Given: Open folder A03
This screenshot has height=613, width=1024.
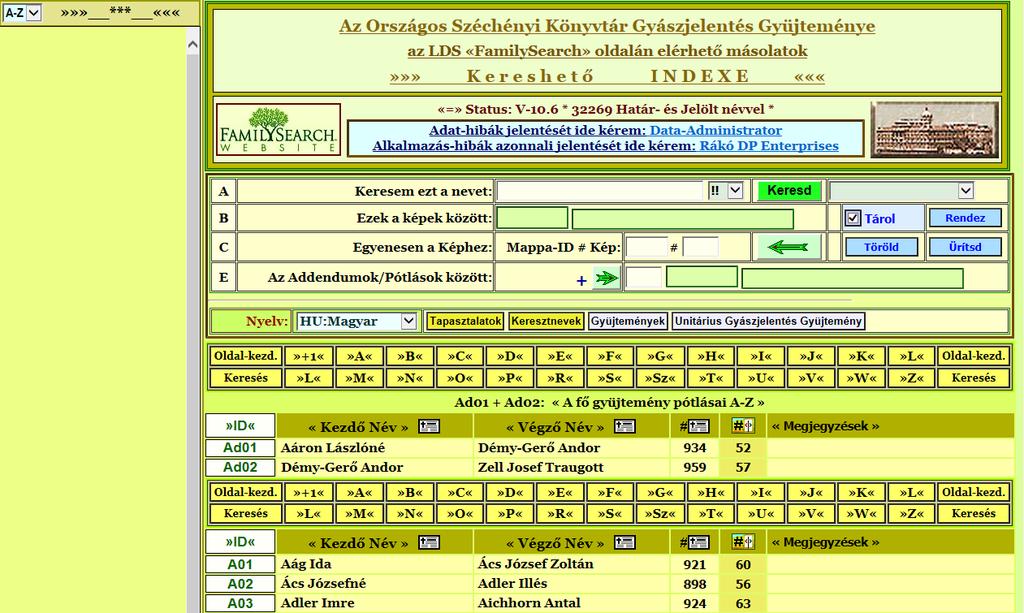Looking at the screenshot, I should pyautogui.click(x=240, y=603).
